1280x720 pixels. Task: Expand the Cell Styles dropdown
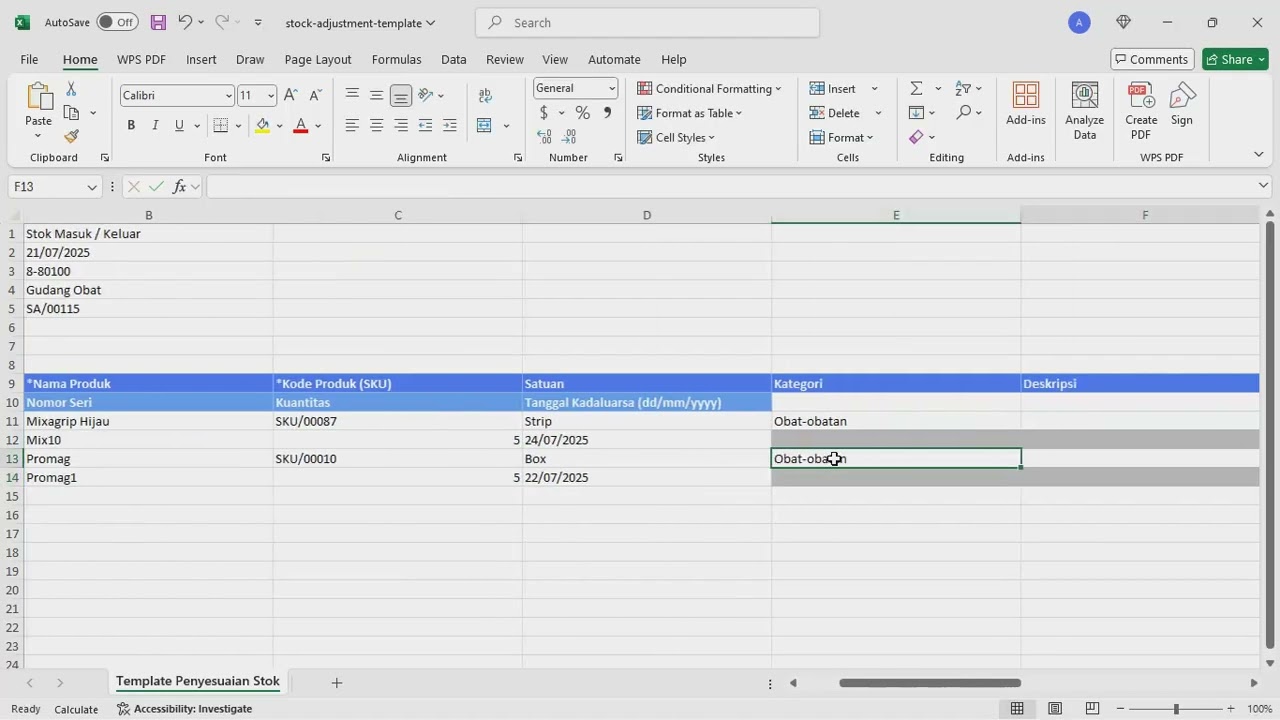point(676,137)
